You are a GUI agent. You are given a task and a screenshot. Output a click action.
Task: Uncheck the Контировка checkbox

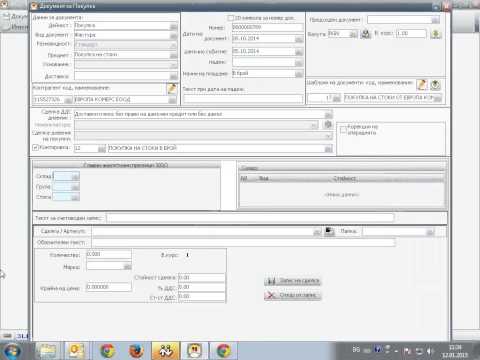coord(35,147)
